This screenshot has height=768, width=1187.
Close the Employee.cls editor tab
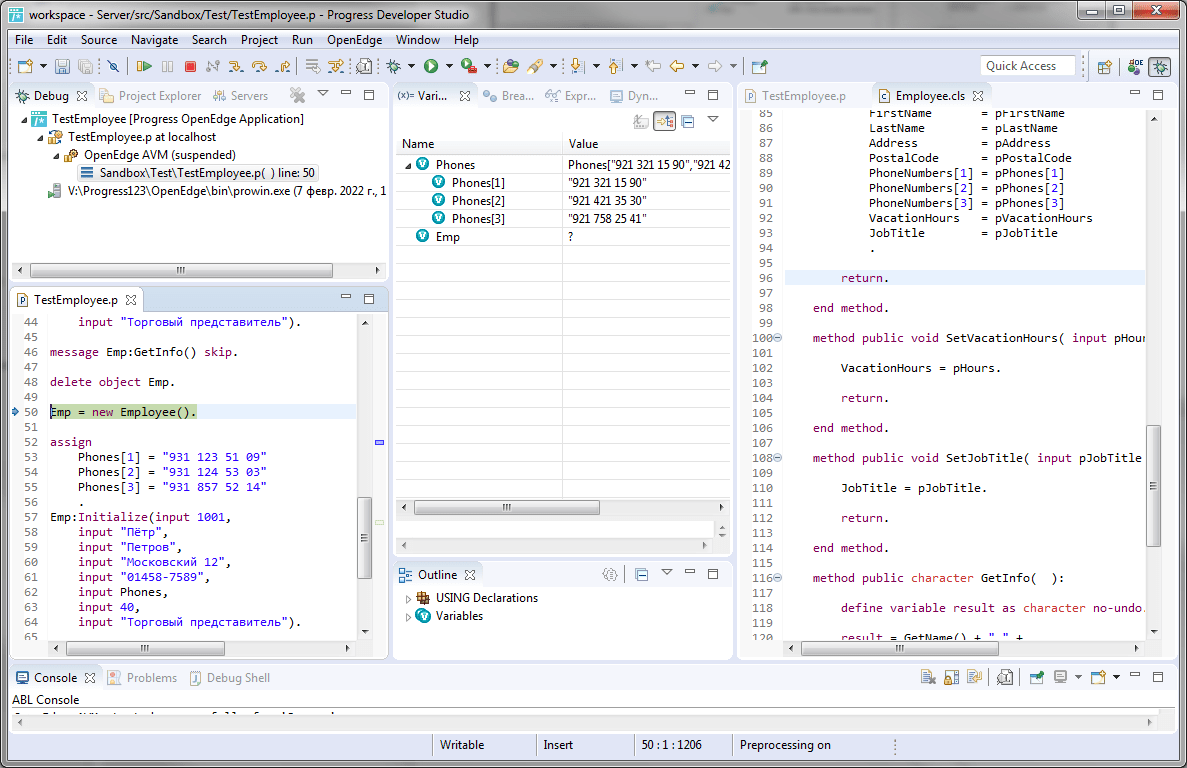[x=978, y=96]
